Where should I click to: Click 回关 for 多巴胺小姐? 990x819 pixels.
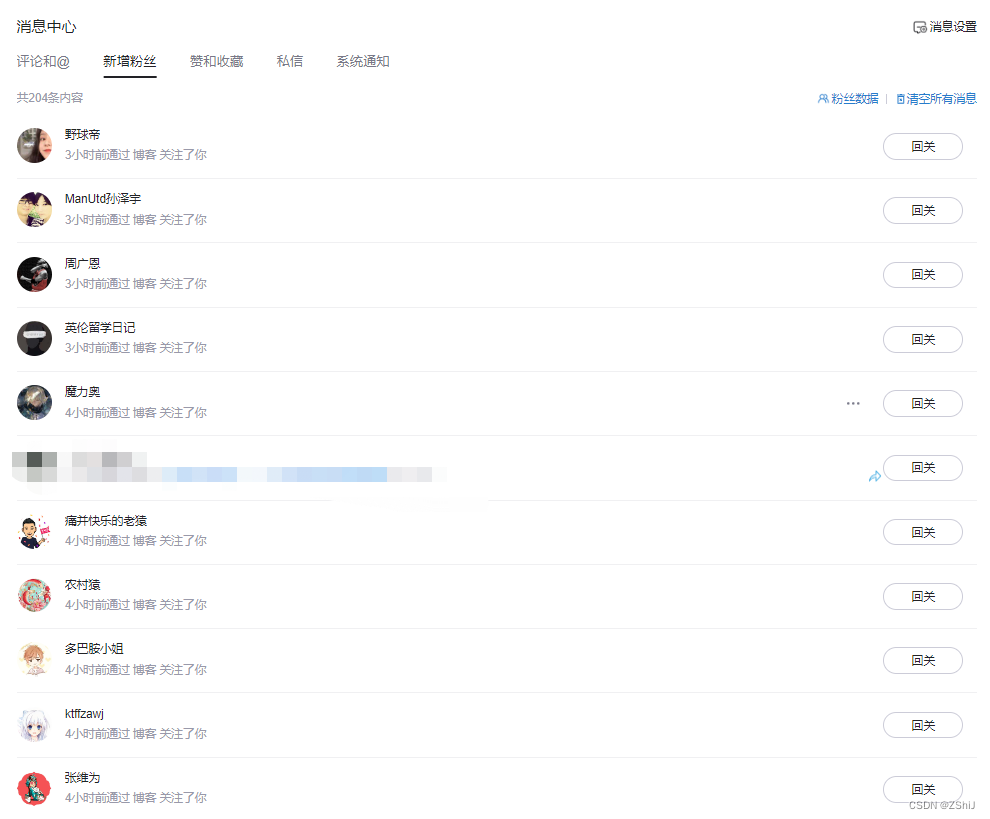922,661
